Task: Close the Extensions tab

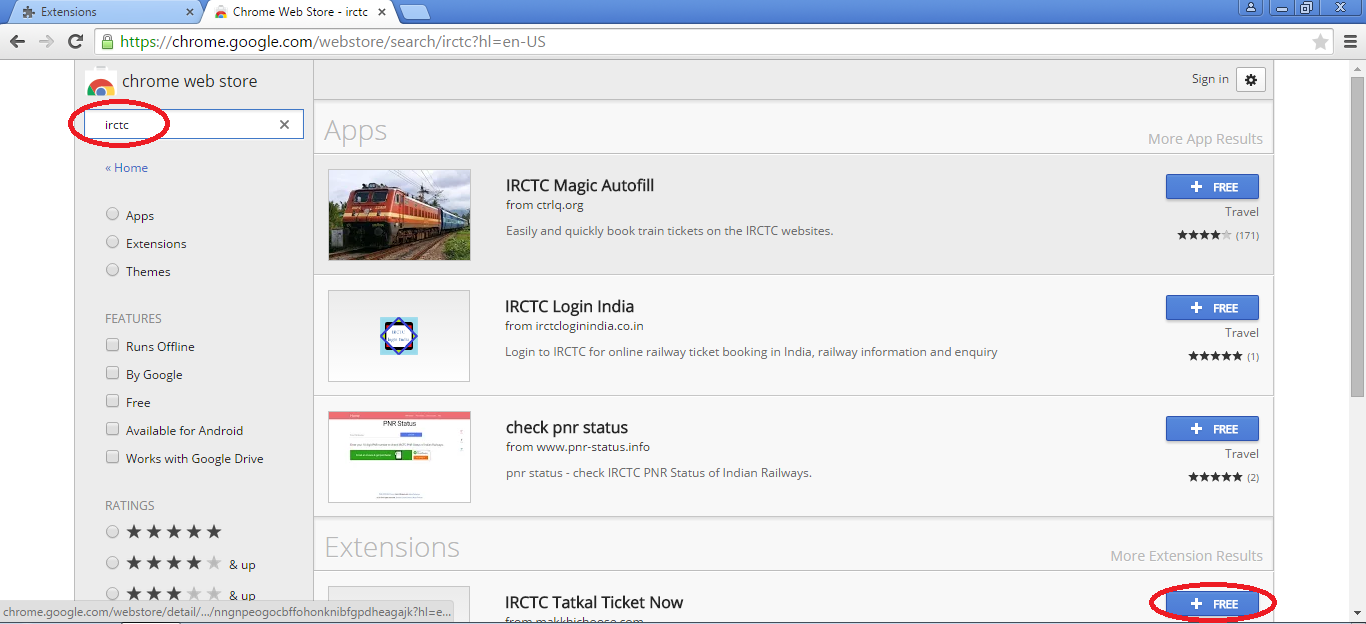Action: pyautogui.click(x=190, y=12)
